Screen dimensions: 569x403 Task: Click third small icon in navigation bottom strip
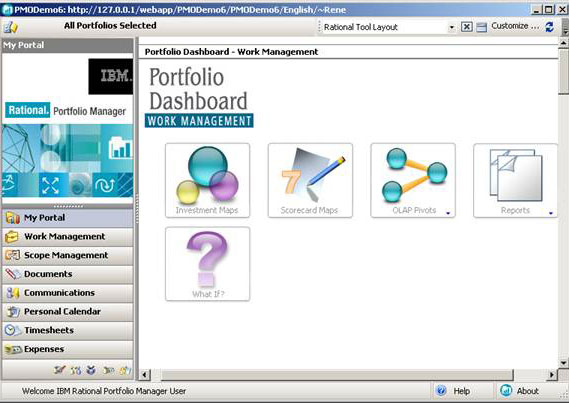pyautogui.click(x=91, y=370)
